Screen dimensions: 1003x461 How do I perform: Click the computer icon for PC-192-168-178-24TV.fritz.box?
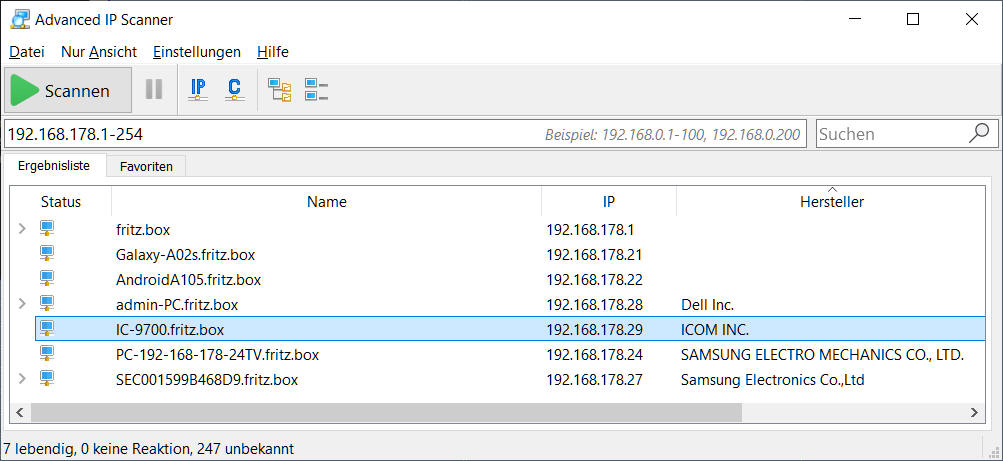(47, 353)
